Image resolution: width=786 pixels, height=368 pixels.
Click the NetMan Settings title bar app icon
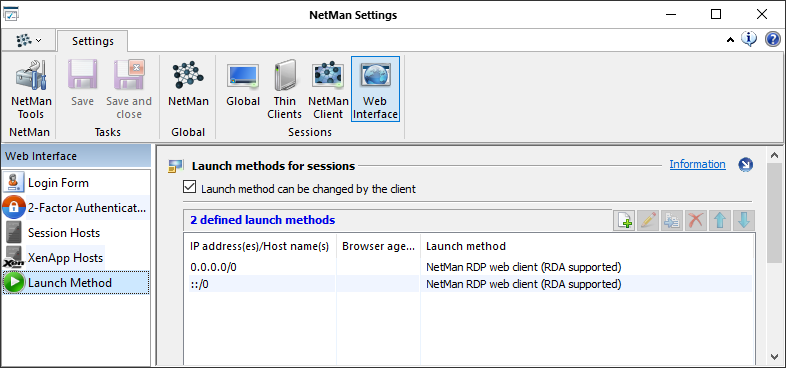pos(11,15)
